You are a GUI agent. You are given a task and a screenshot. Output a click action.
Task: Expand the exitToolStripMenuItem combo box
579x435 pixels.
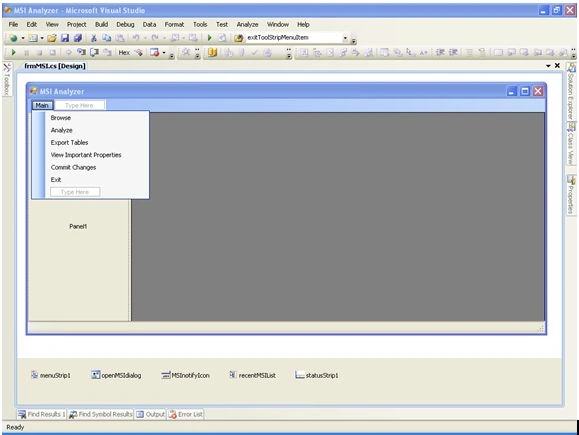tap(345, 38)
